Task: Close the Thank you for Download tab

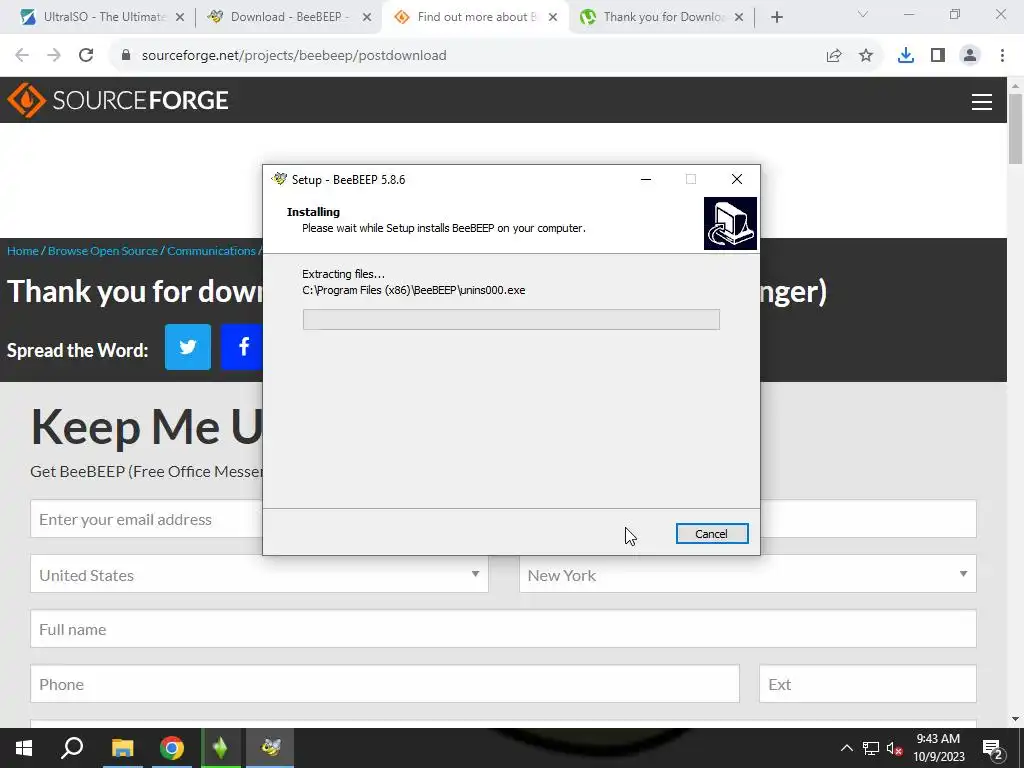Action: (739, 18)
